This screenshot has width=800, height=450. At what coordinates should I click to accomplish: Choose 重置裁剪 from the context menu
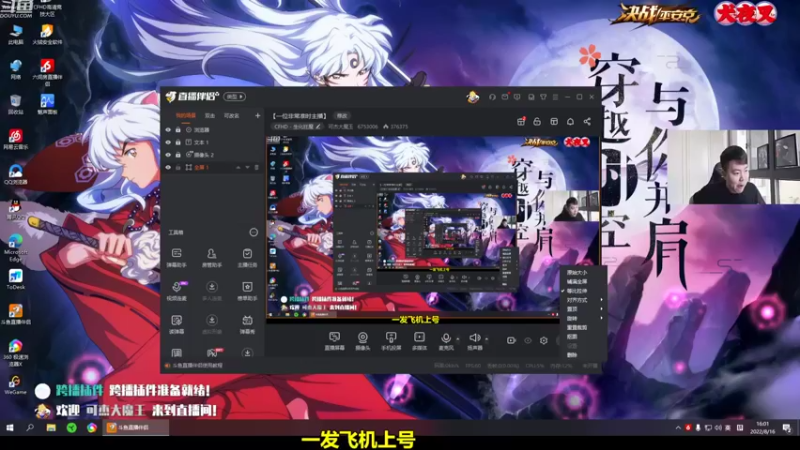577,328
